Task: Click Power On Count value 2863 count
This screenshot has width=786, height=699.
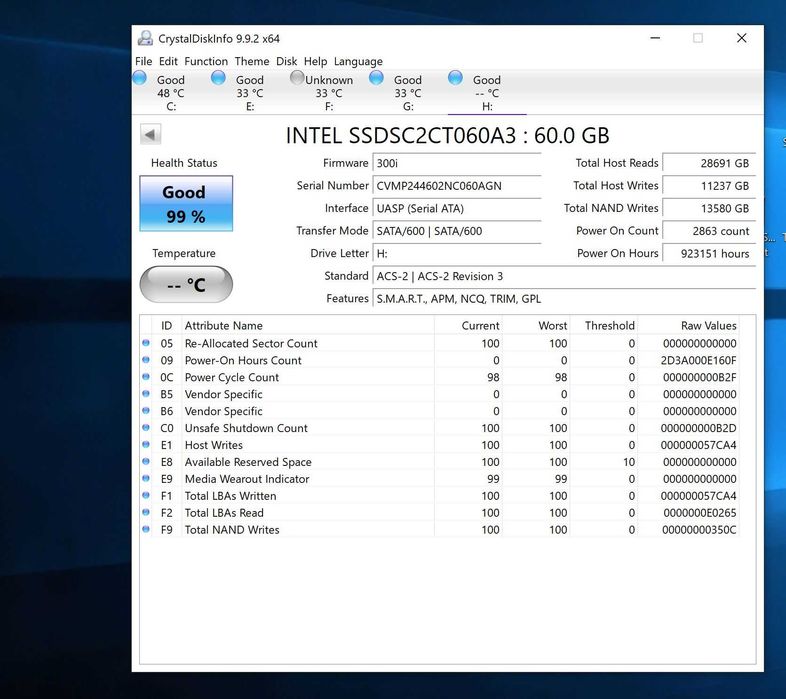Action: (x=709, y=231)
